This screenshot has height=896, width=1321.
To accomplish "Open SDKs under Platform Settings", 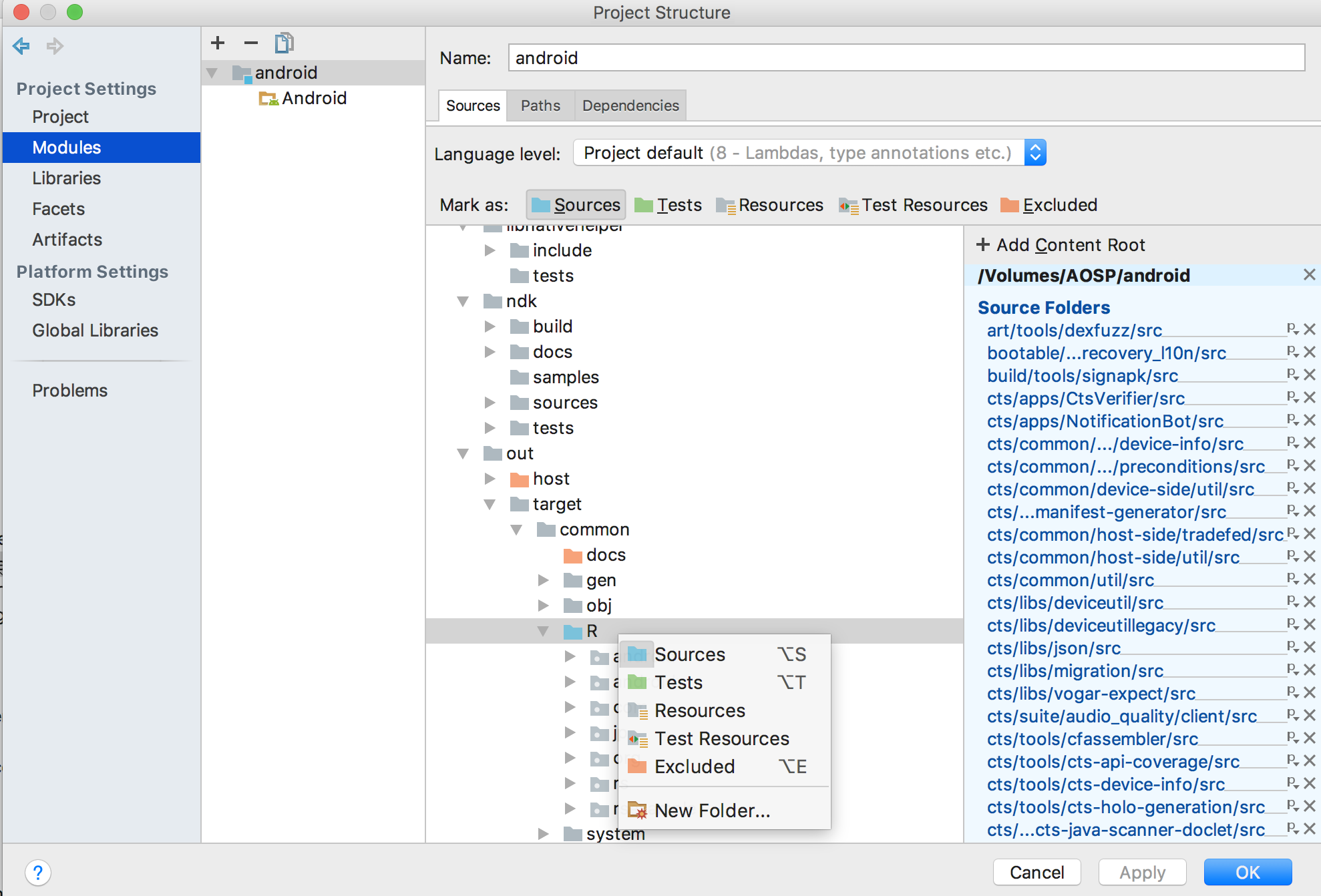I will tap(54, 300).
